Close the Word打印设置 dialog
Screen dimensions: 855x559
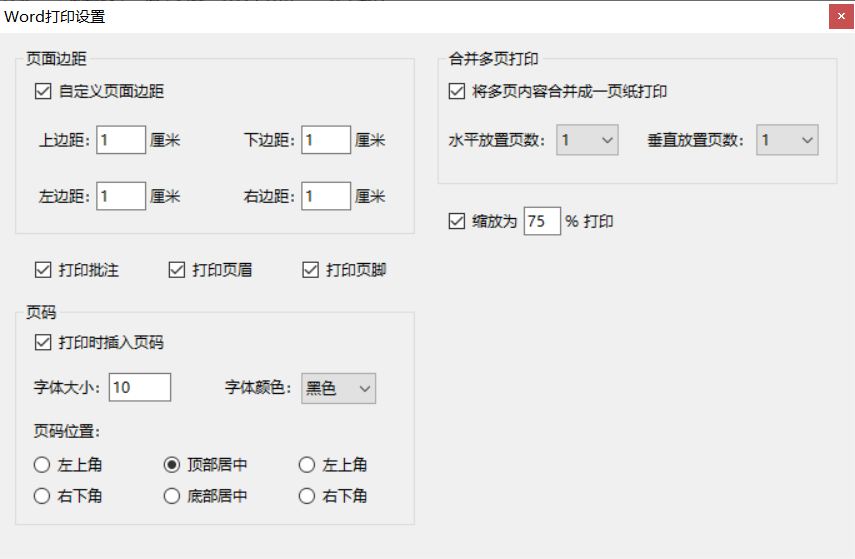click(x=841, y=16)
